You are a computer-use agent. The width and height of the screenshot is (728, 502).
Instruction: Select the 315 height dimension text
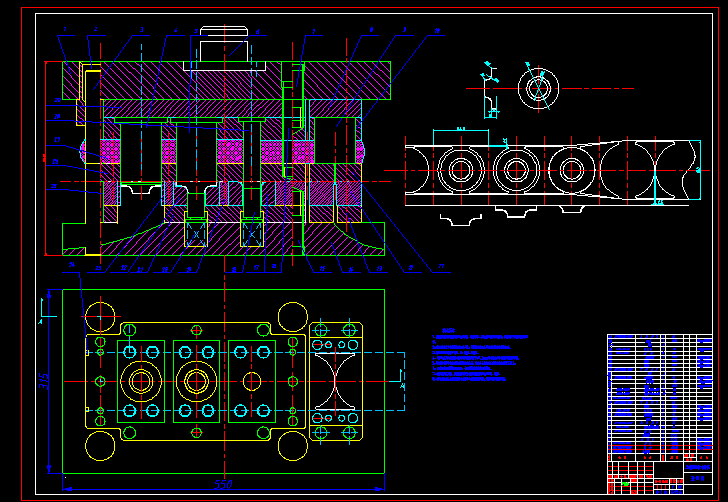pos(43,381)
